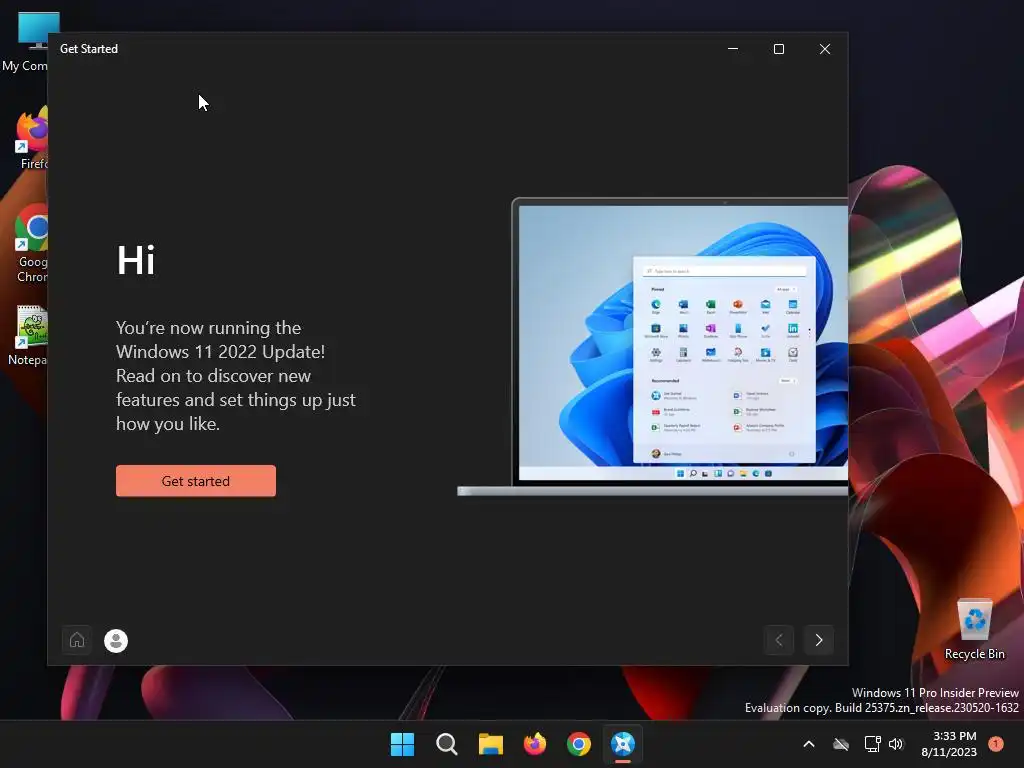Open Firefox from the taskbar
The width and height of the screenshot is (1024, 768).
(535, 744)
